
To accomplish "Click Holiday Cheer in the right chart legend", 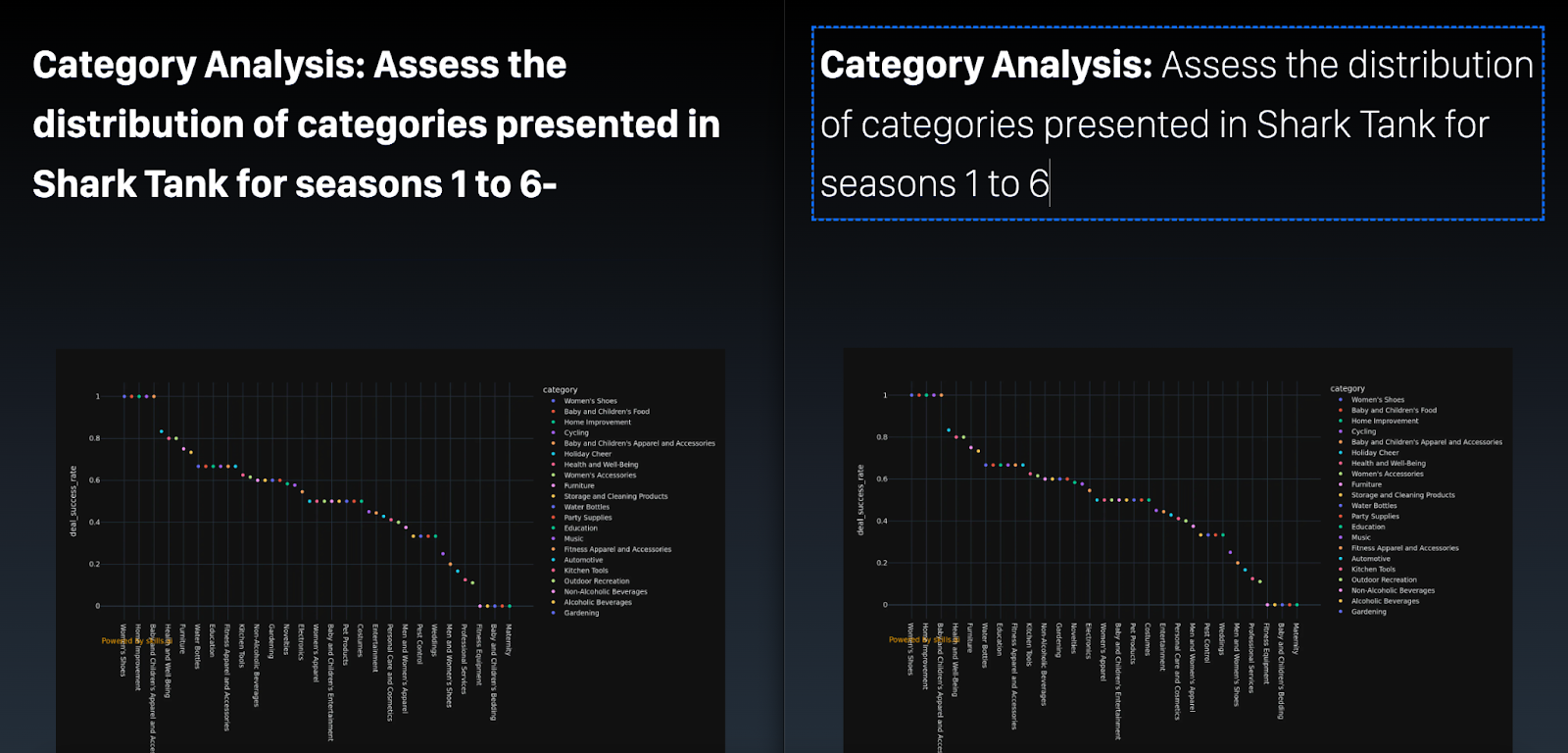I will pos(1375,453).
